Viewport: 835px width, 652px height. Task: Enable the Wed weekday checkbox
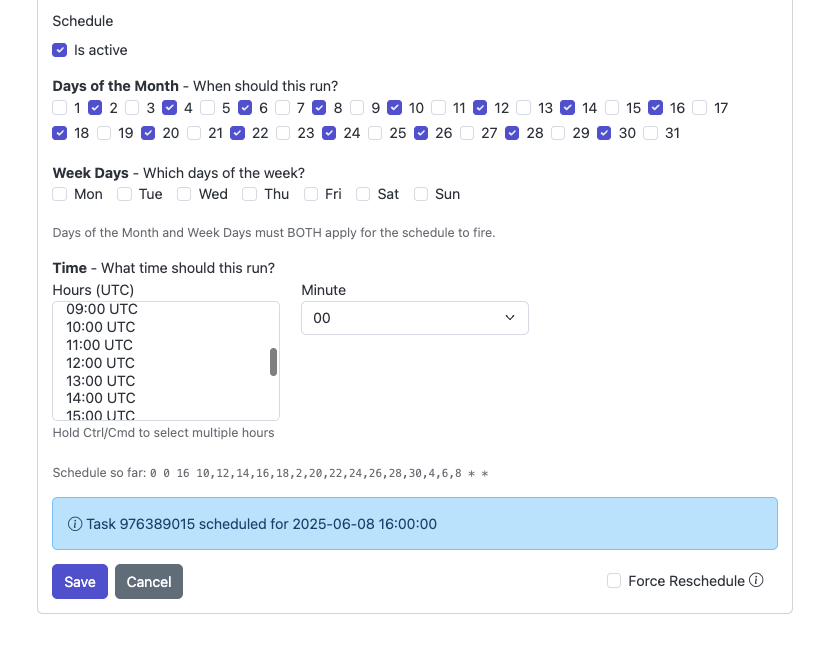pos(184,194)
